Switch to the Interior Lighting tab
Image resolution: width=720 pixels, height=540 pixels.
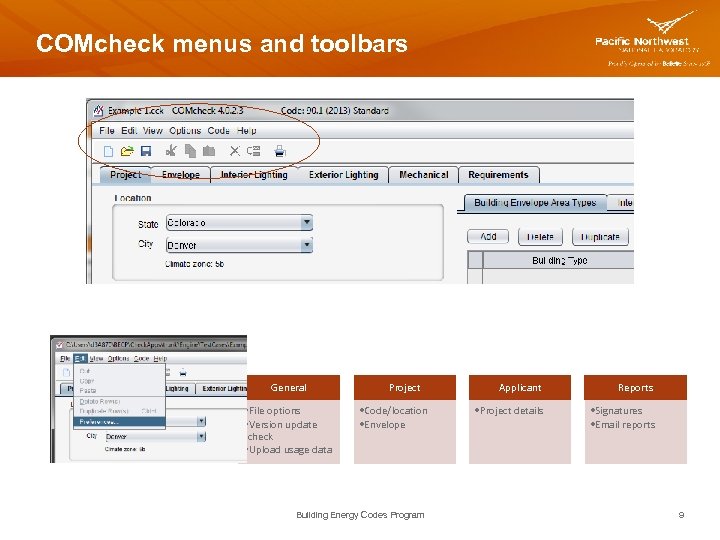point(254,175)
